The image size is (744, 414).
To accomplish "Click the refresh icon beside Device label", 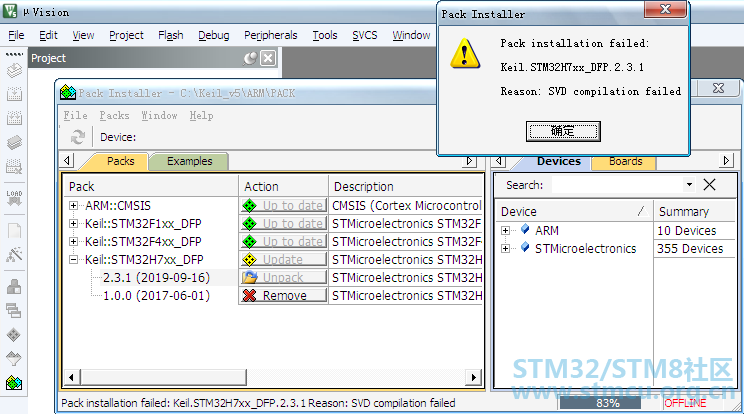I will click(x=77, y=137).
